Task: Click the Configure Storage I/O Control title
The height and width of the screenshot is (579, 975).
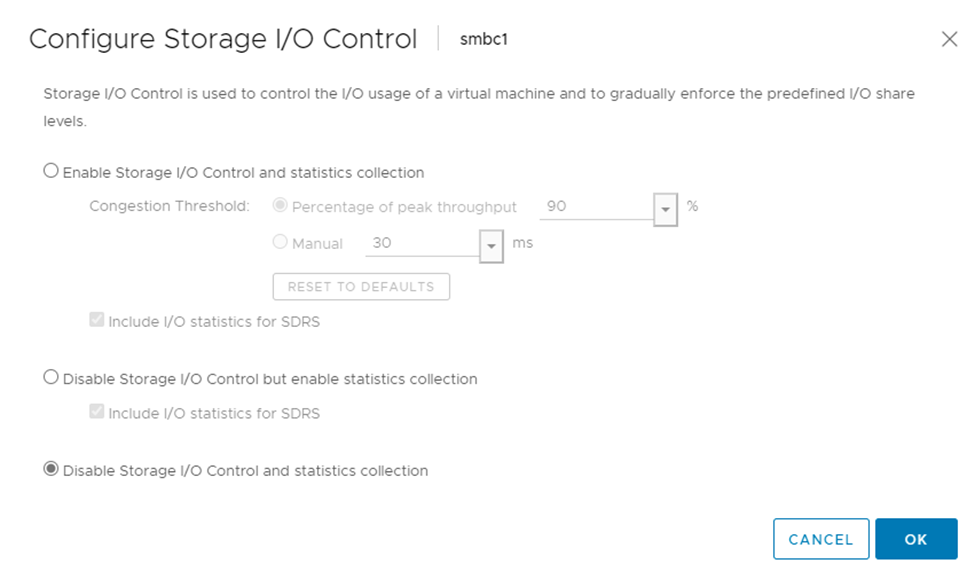Action: (x=223, y=39)
